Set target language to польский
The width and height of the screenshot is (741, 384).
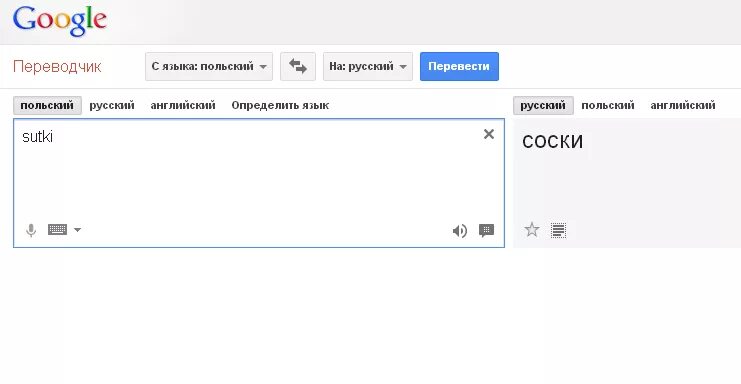608,105
